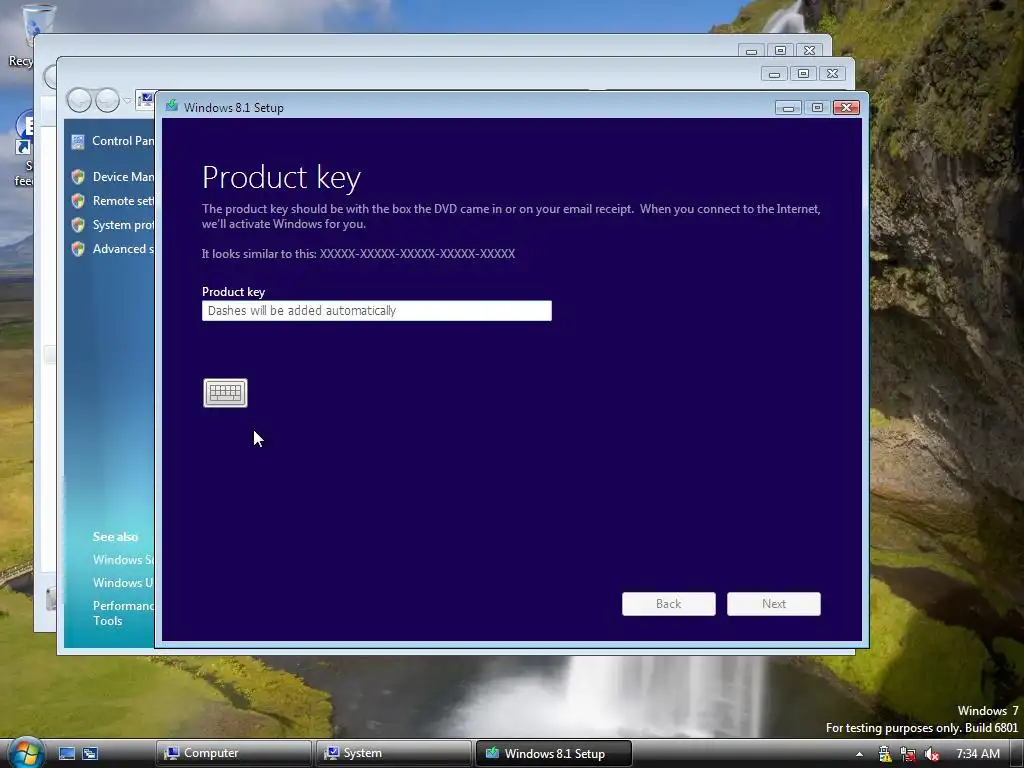Close the System window behind Setup
The width and height of the screenshot is (1024, 768).
(x=832, y=74)
